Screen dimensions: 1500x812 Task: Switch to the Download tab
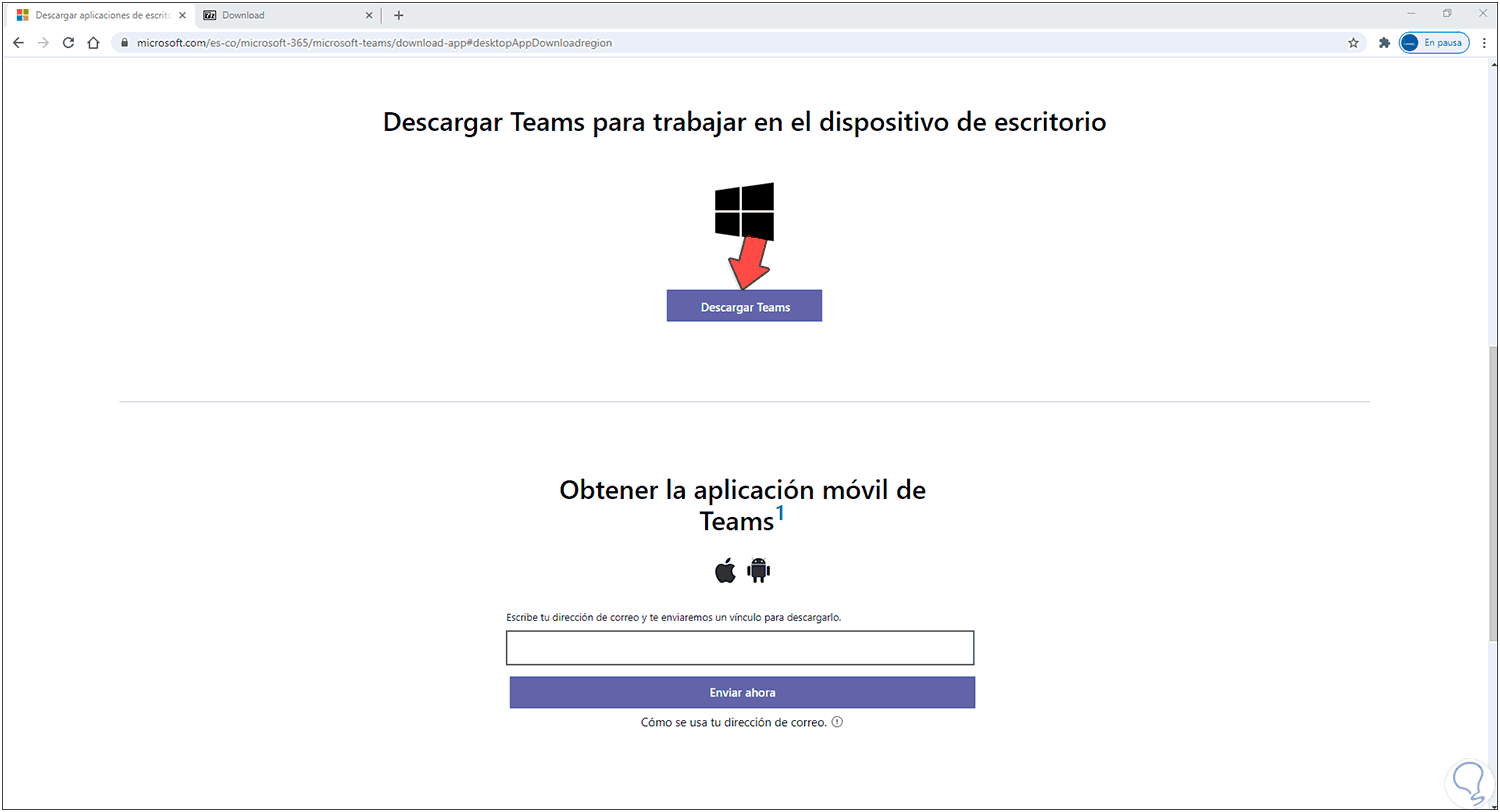coord(288,15)
